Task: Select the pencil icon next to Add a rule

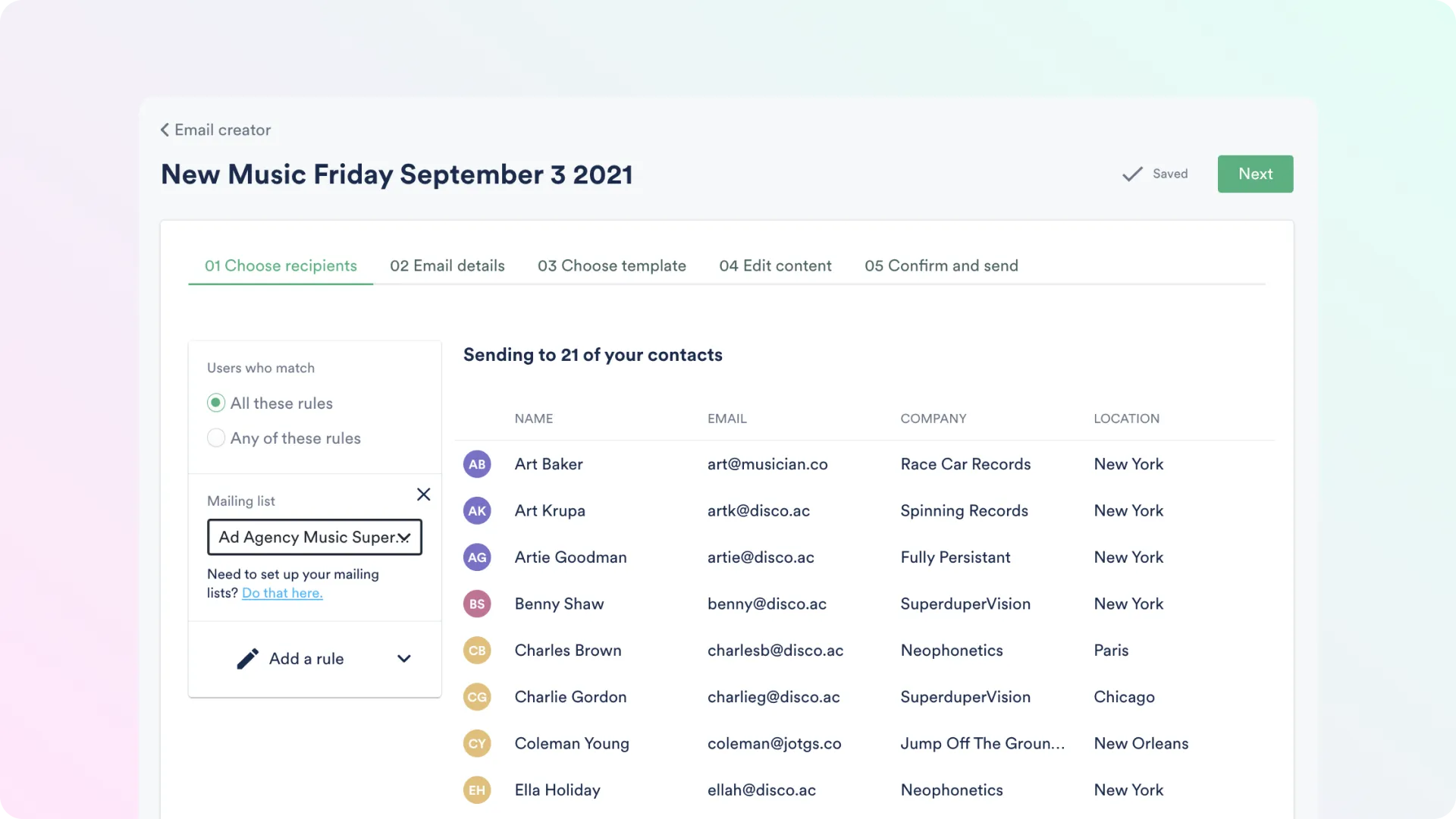Action: click(x=247, y=658)
